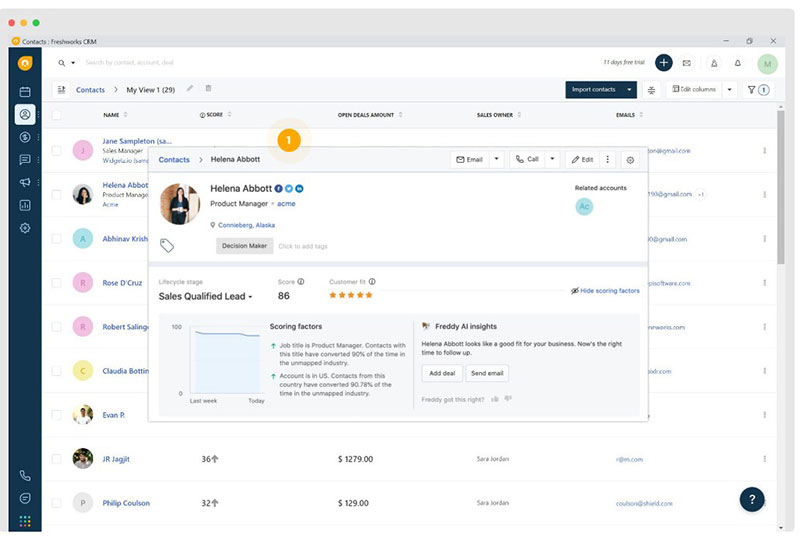The image size is (800, 541).
Task: Click the Score info icon
Action: (301, 281)
